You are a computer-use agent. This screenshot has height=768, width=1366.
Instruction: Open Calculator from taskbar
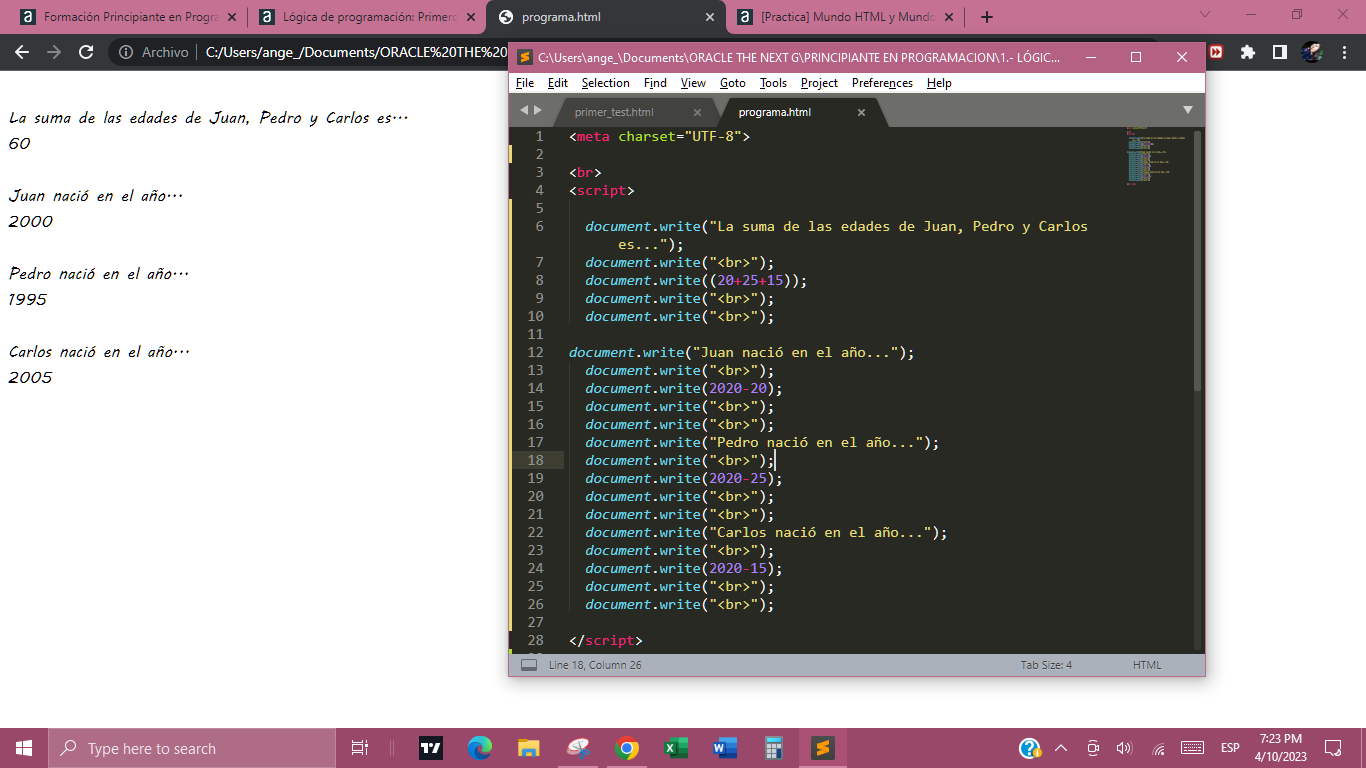774,748
